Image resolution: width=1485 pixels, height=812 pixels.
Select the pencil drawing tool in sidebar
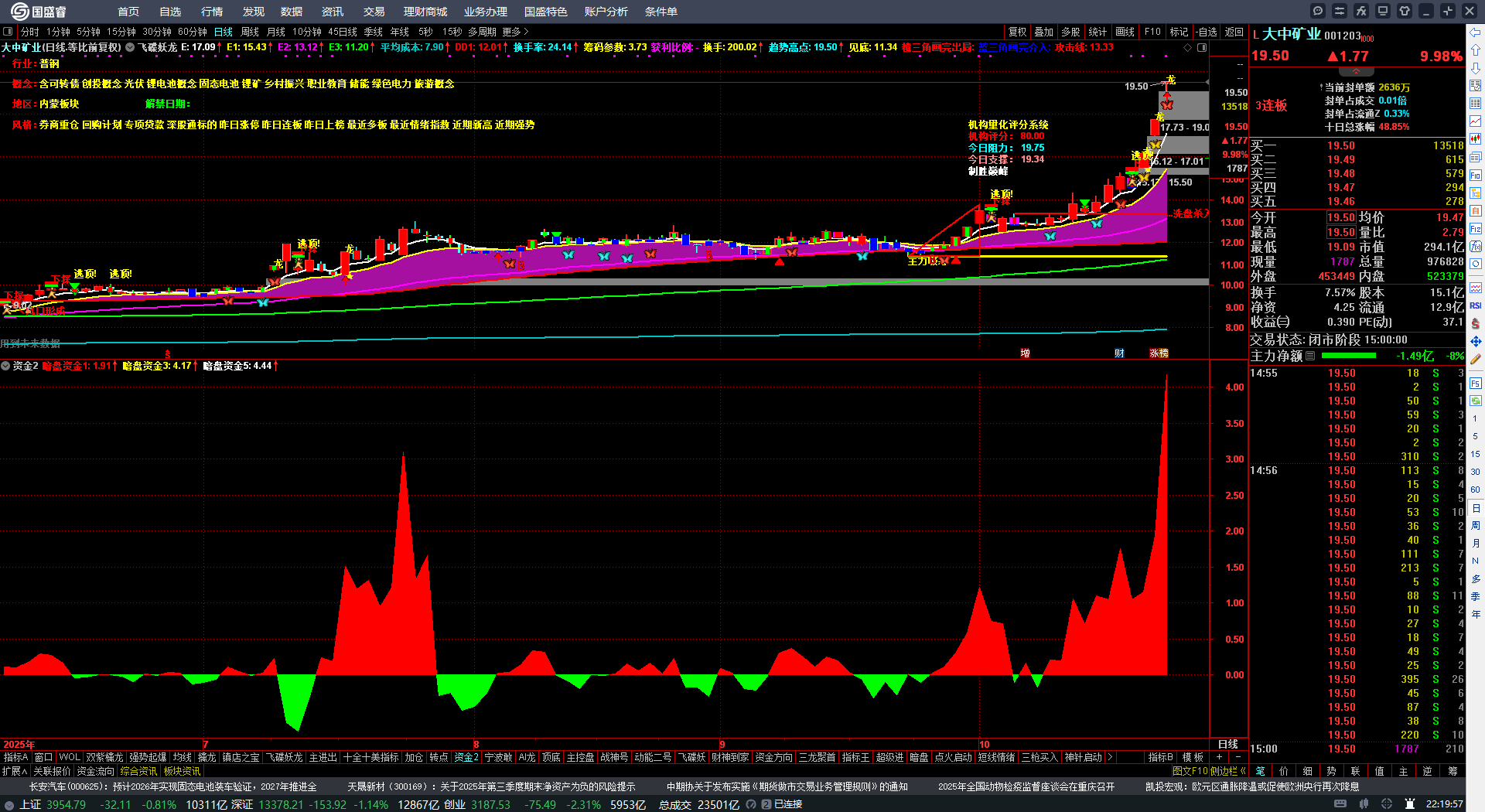(x=1476, y=359)
